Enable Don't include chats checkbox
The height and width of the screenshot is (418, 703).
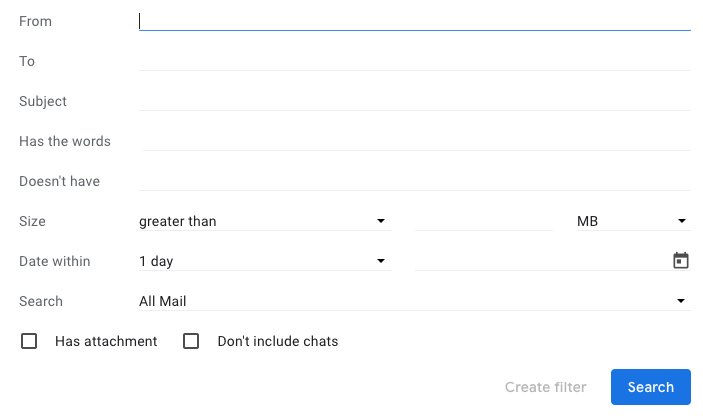[191, 341]
